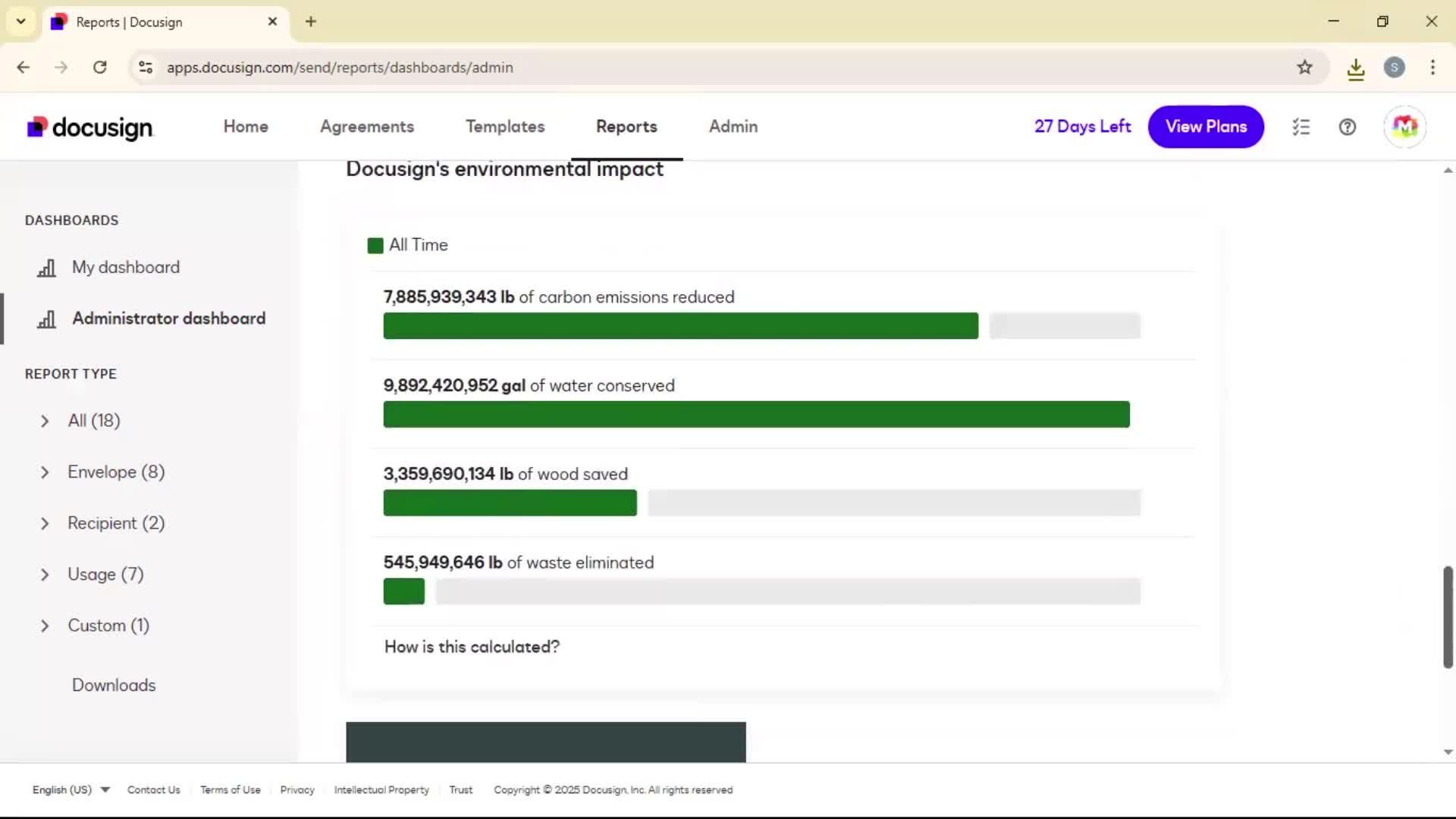
Task: Open How is this calculated?
Action: point(472,647)
